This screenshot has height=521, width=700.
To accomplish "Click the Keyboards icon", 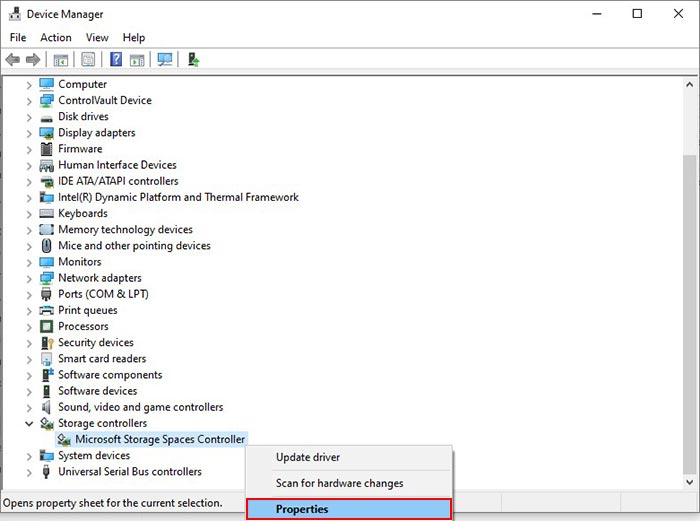I will tap(46, 213).
